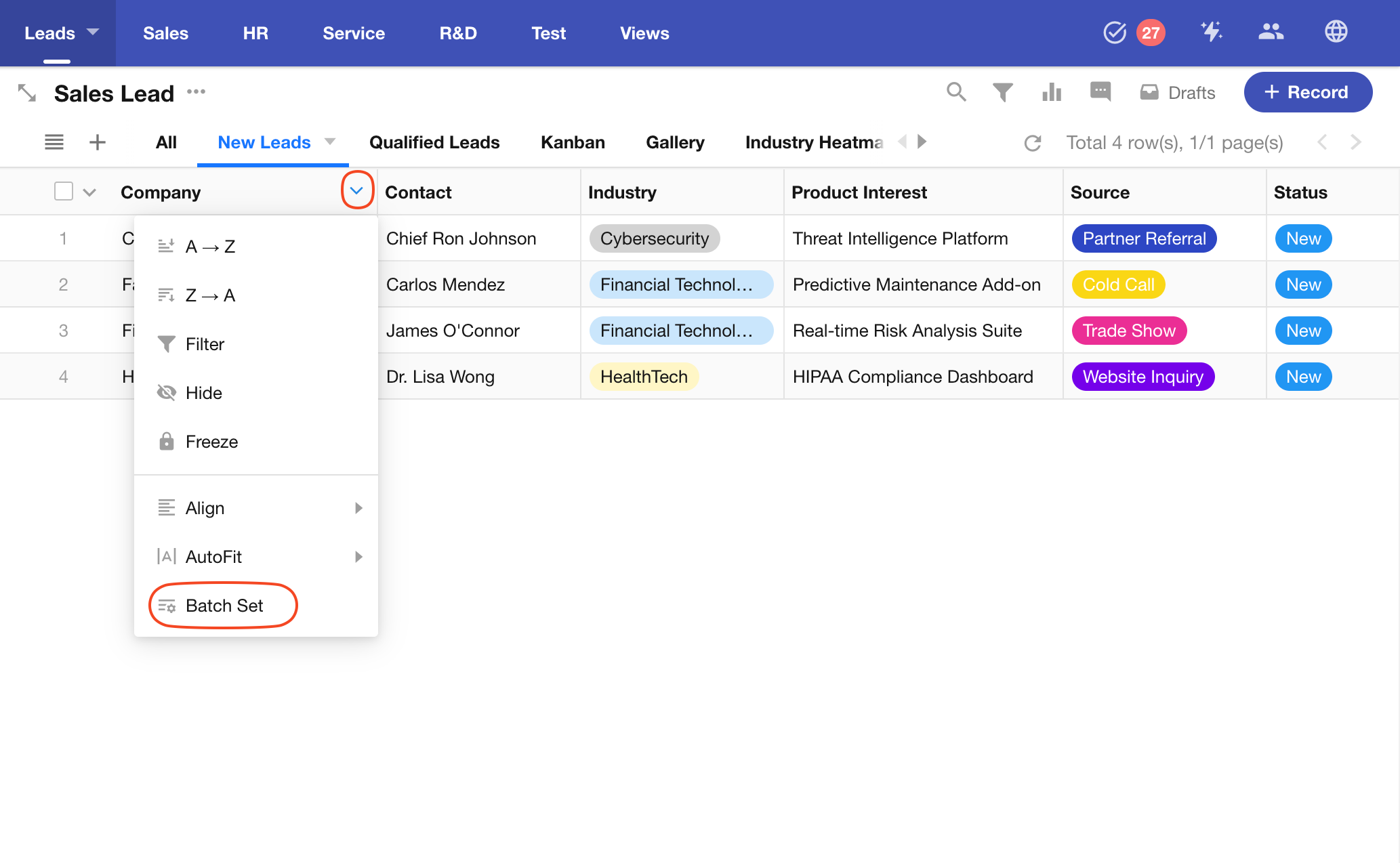Screen dimensions: 1400x863
Task: Open the comments speech bubble icon
Action: pyautogui.click(x=1100, y=91)
